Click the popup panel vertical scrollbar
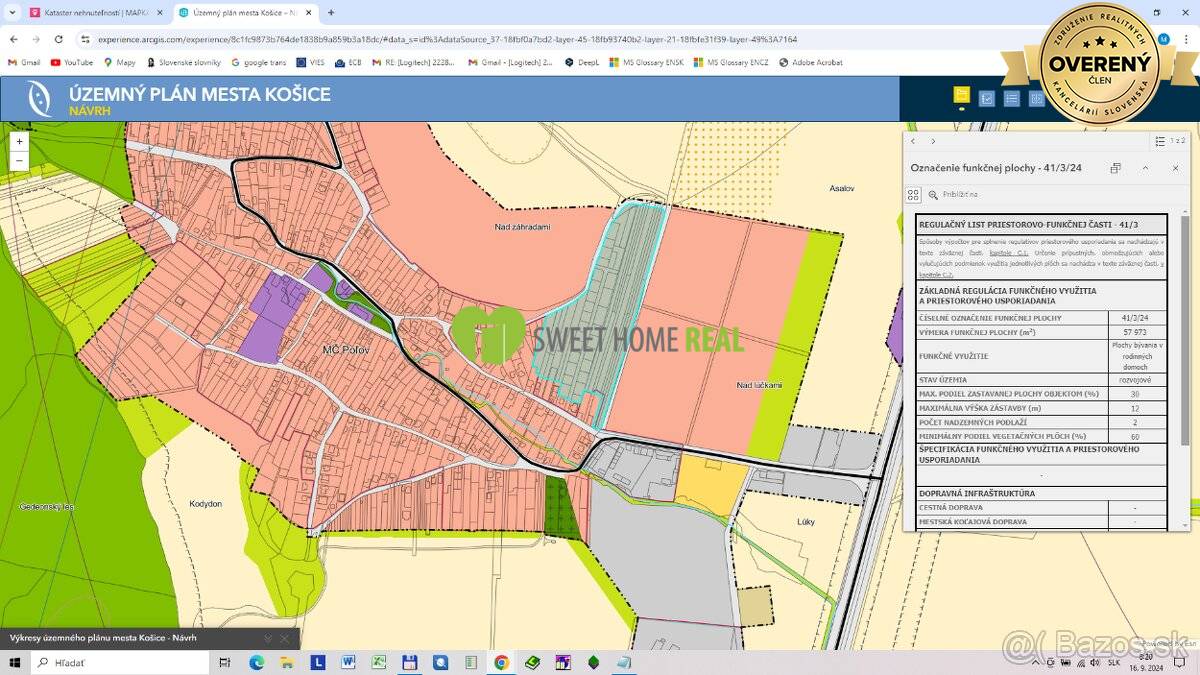The width and height of the screenshot is (1200, 675). tap(1186, 330)
